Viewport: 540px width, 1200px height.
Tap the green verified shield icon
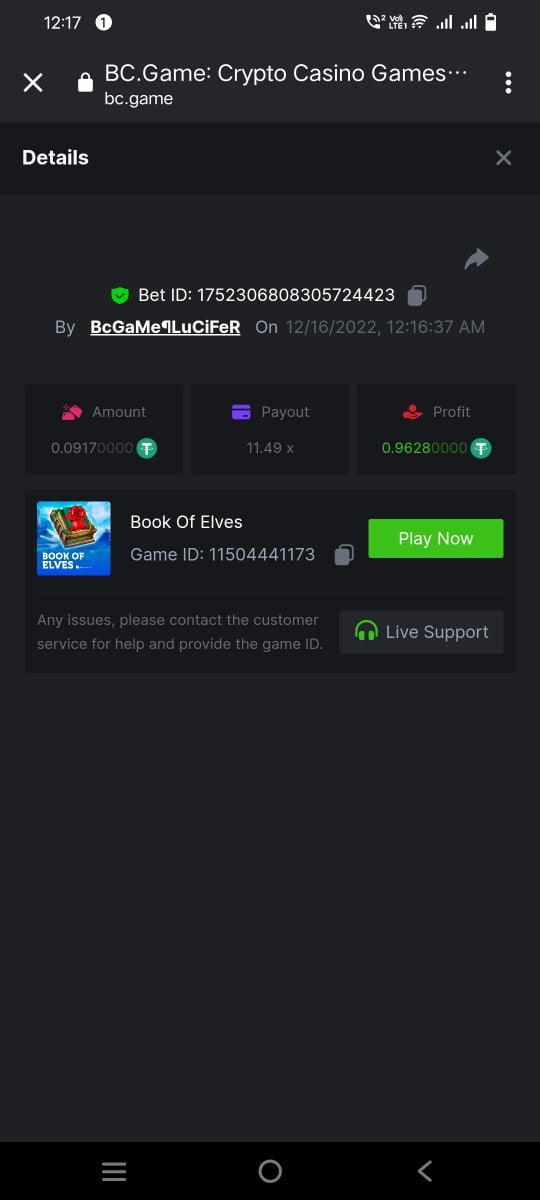(x=120, y=295)
